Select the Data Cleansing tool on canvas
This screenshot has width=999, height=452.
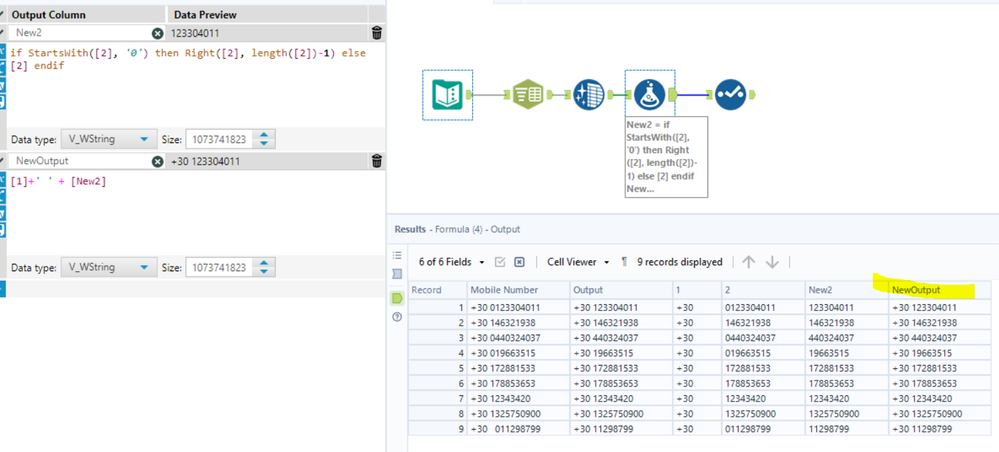(589, 95)
